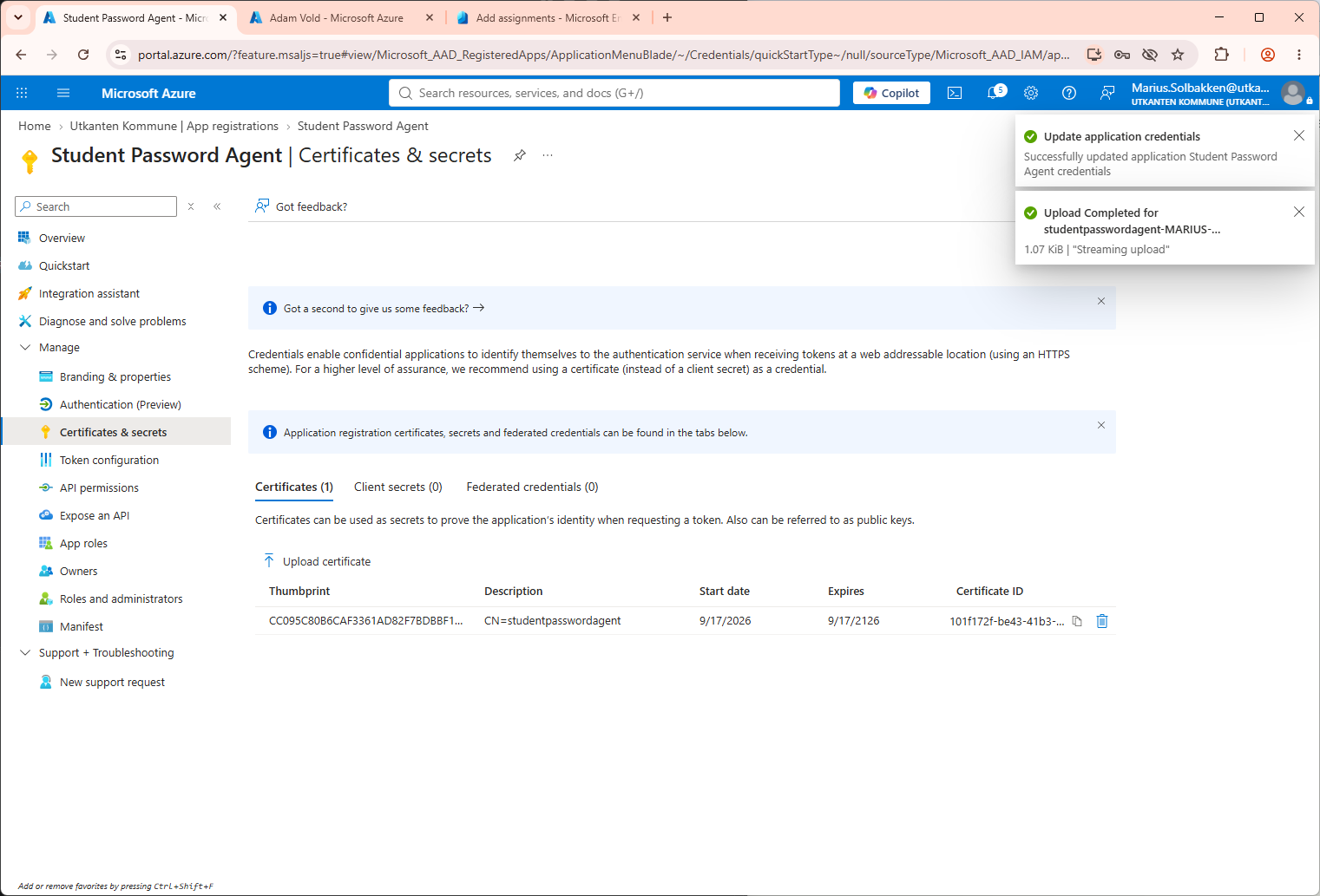Open the Chrome profile icon

(1268, 55)
